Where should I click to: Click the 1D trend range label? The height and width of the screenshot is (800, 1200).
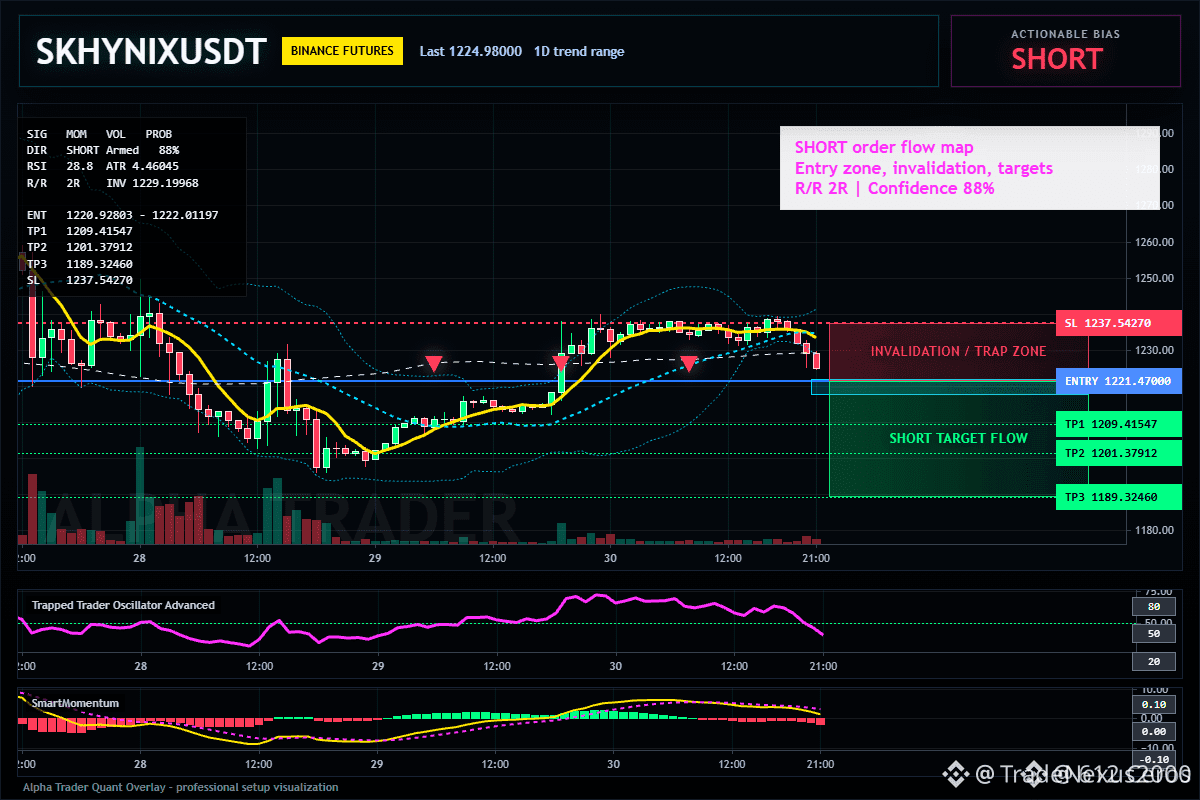[579, 51]
